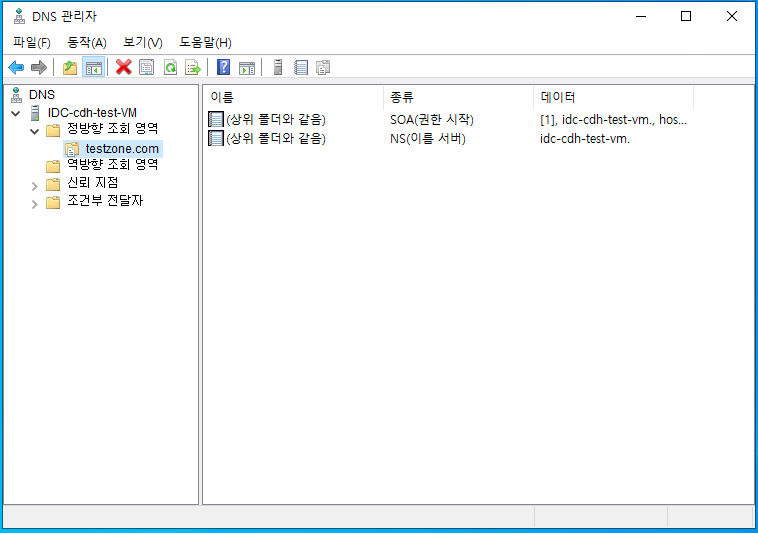Click the blue Back arrow toolbar icon
Image resolution: width=758 pixels, height=534 pixels.
tap(16, 67)
